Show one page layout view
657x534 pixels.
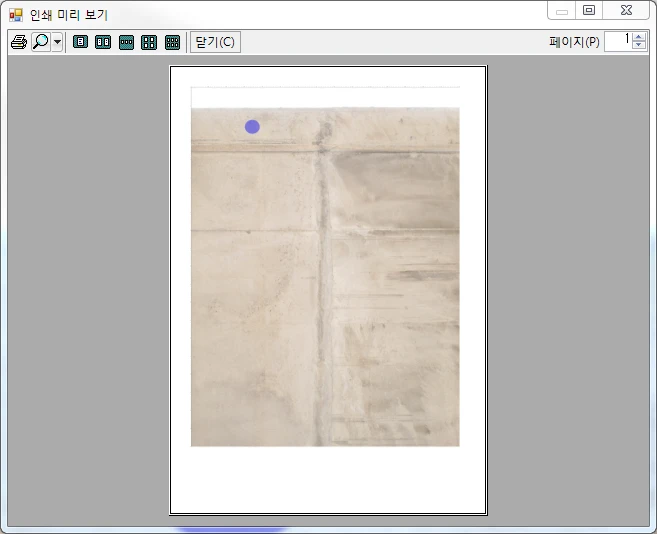[x=80, y=42]
